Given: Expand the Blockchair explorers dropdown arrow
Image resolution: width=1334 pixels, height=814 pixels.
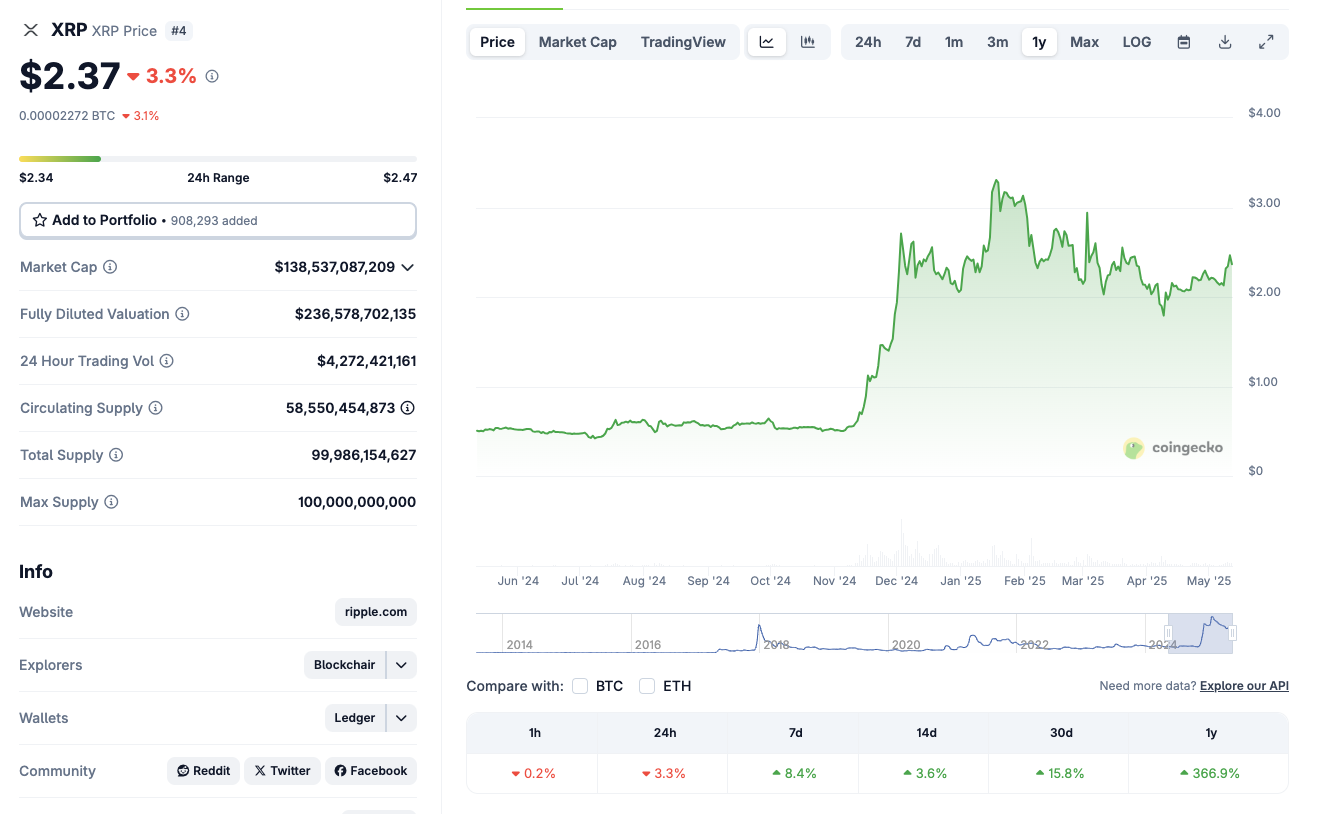Looking at the screenshot, I should tap(401, 665).
